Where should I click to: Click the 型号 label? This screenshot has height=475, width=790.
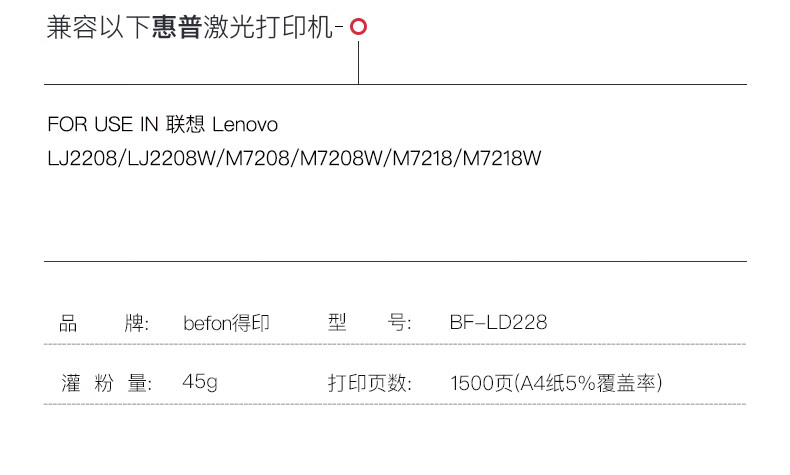click(370, 323)
